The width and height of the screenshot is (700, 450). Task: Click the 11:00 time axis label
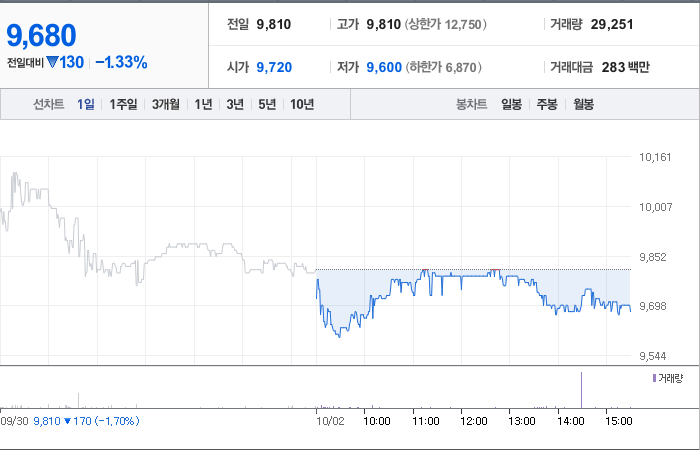click(425, 421)
